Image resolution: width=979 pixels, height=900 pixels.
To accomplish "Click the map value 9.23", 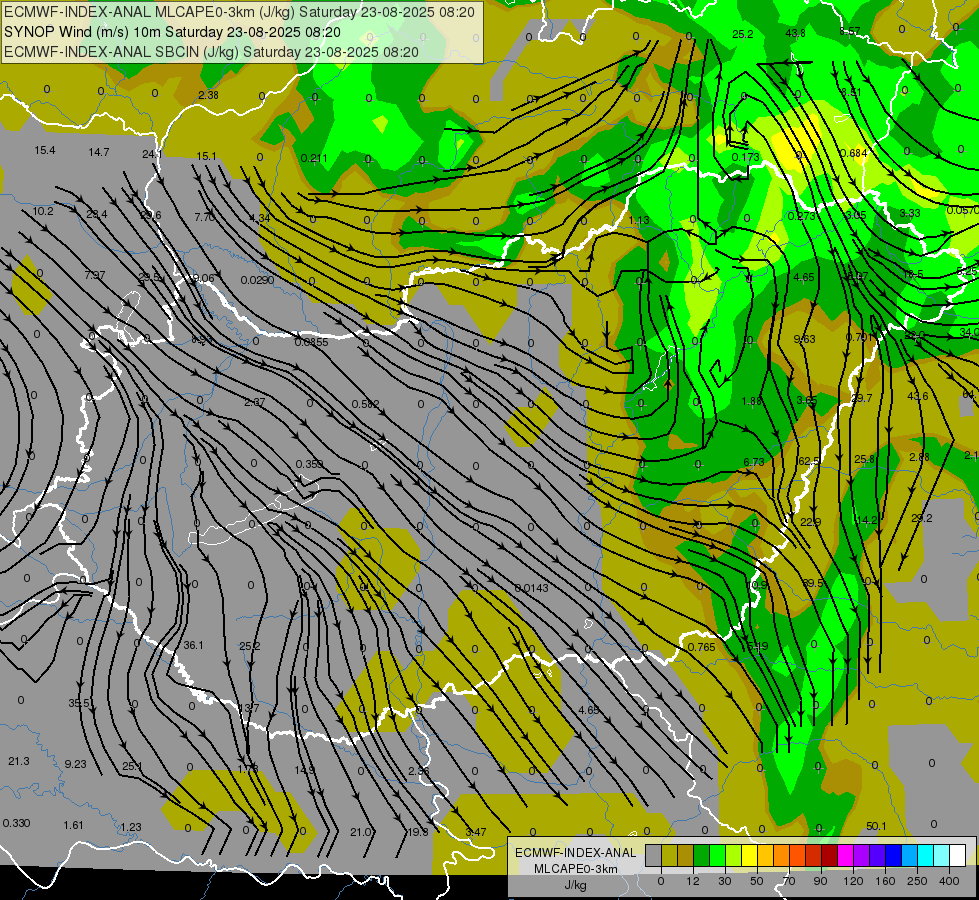I will click(76, 764).
